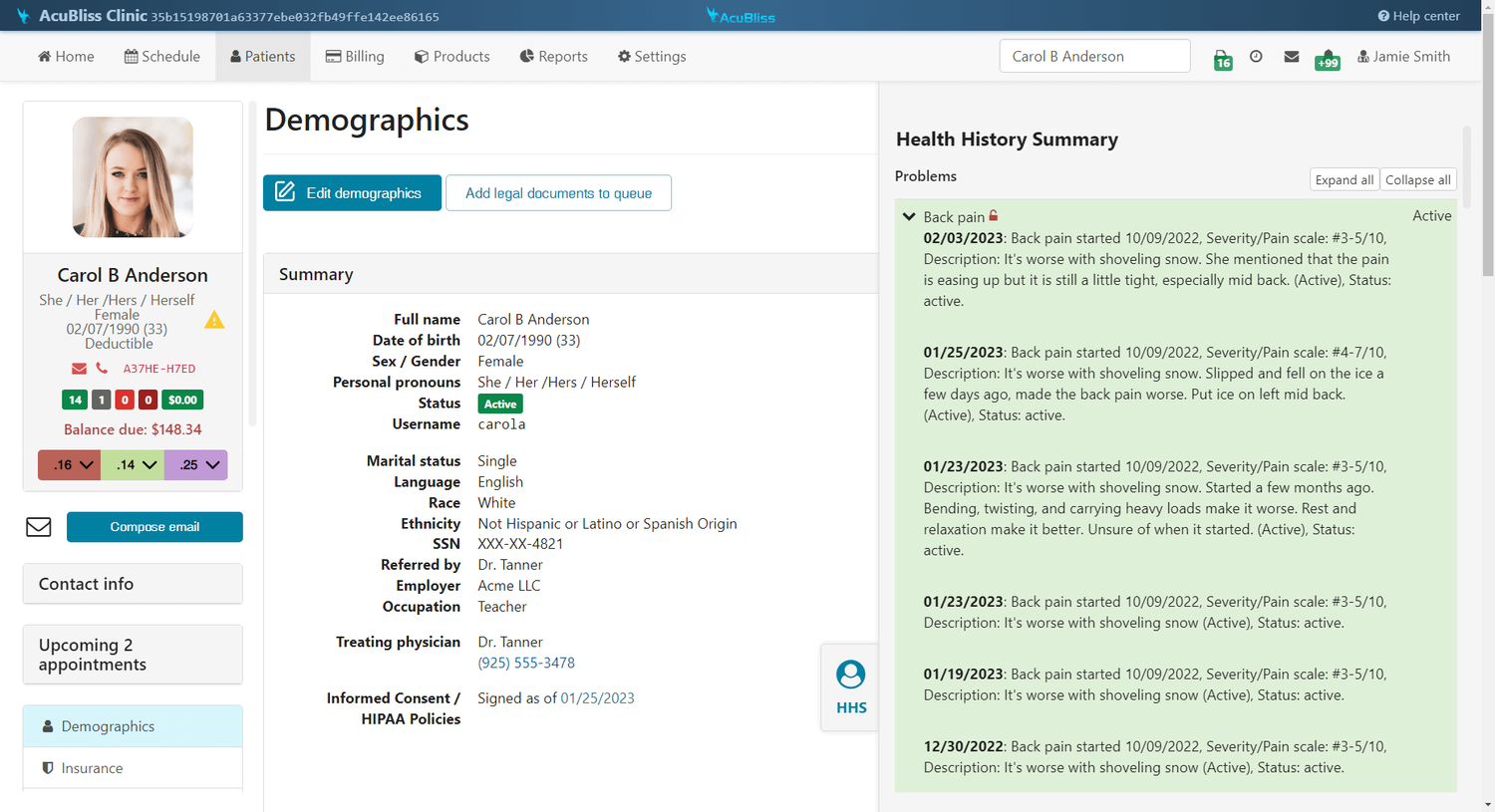The height and width of the screenshot is (812, 1495).
Task: Click the clock history icon in top bar
Action: click(x=1256, y=57)
